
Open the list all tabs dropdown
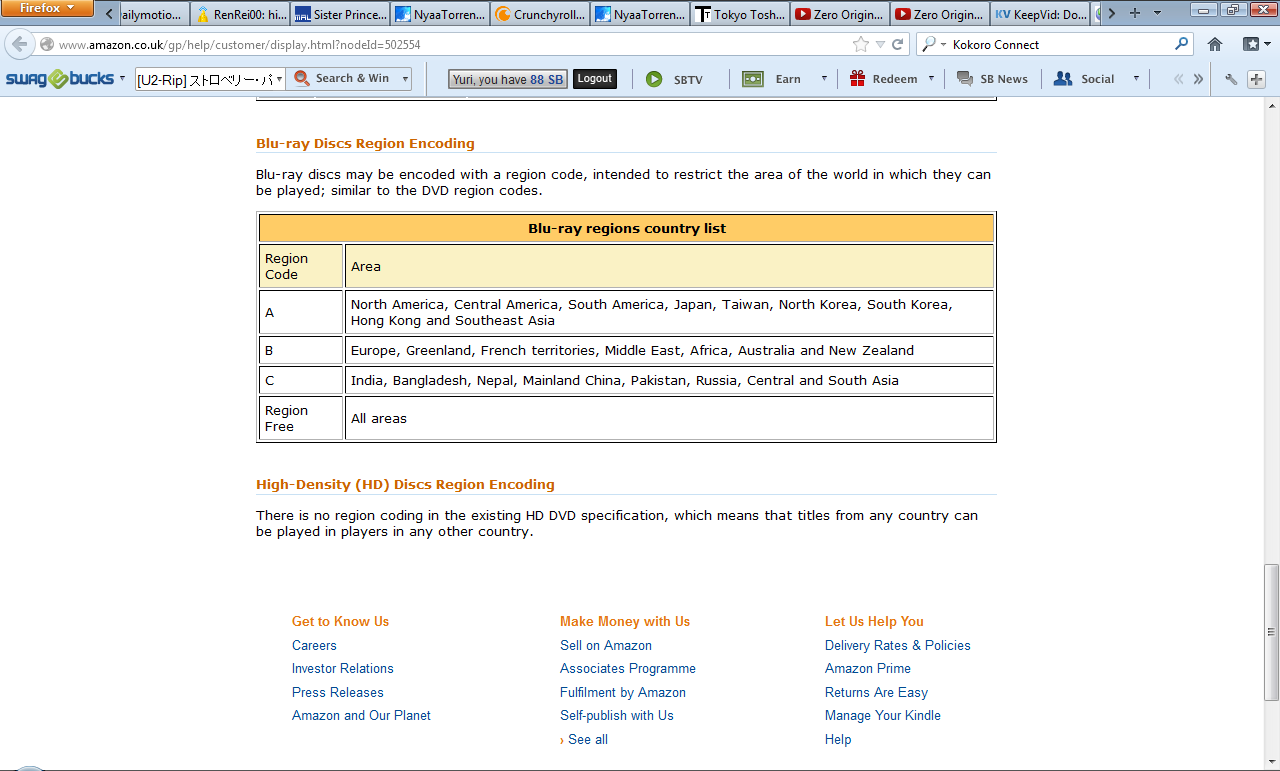click(1158, 14)
